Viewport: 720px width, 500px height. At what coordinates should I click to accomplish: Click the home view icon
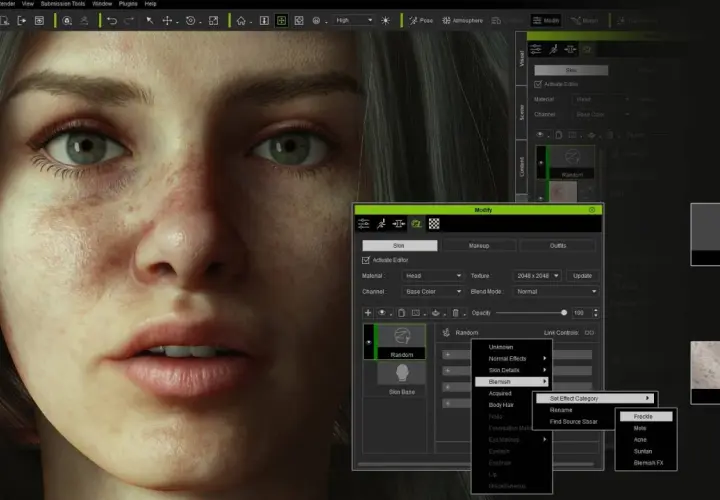pyautogui.click(x=241, y=21)
